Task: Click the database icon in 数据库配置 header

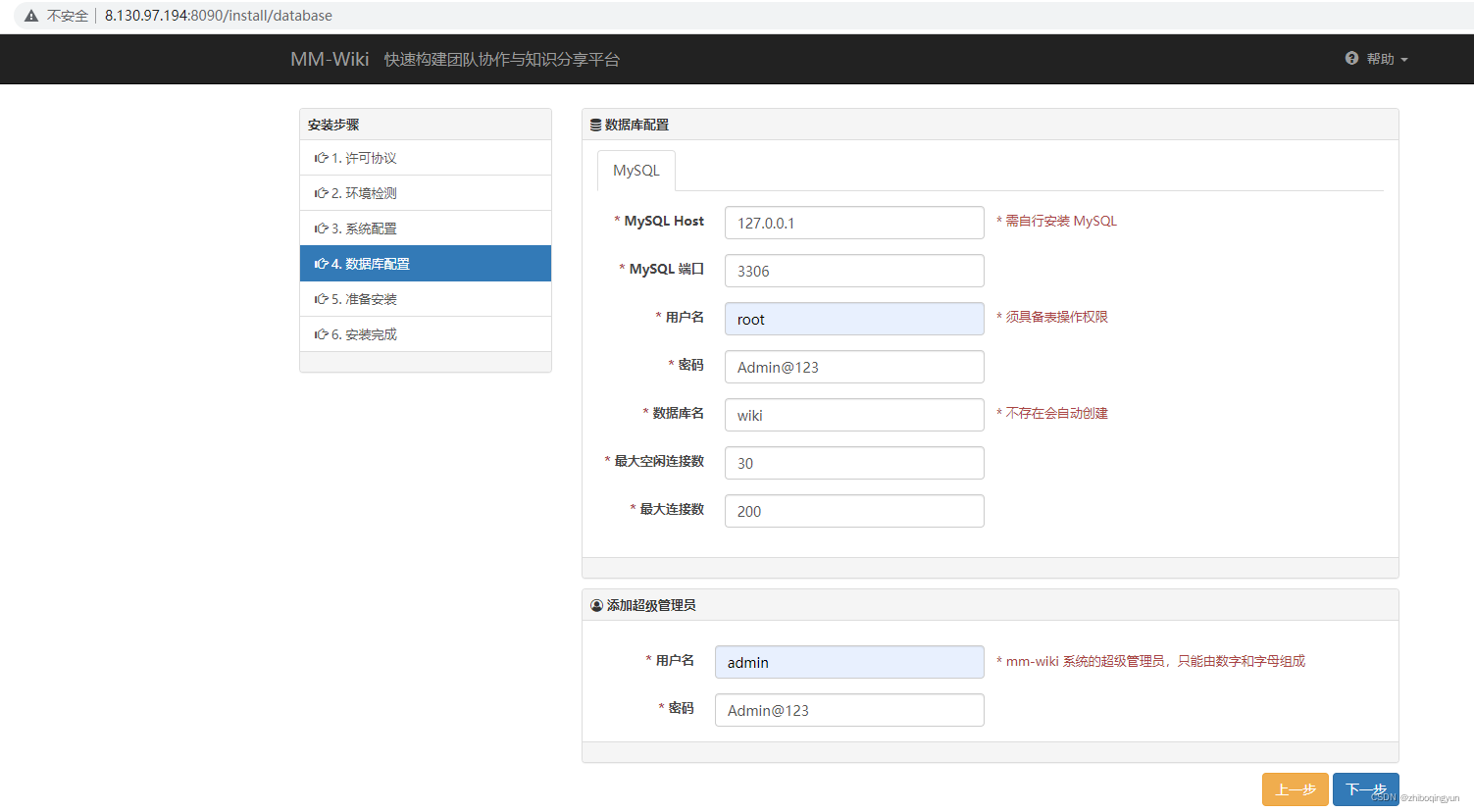Action: coord(595,125)
